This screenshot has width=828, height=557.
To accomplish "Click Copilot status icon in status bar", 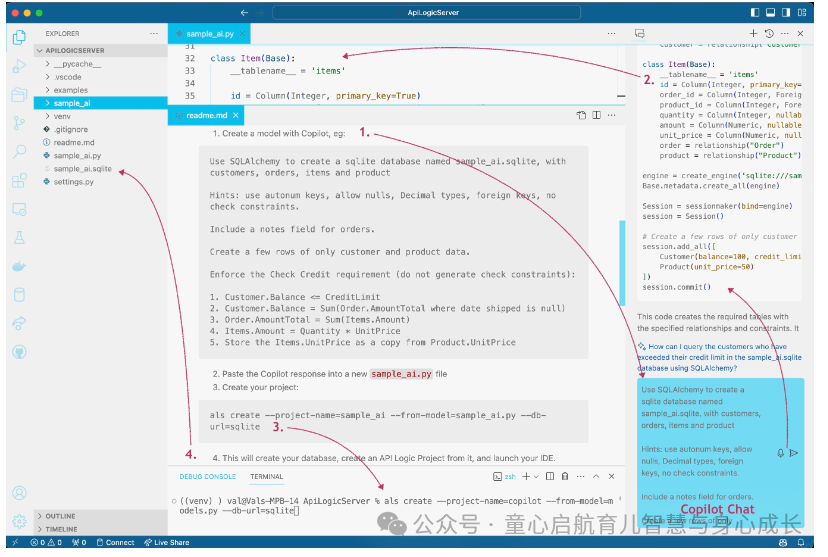I will [783, 542].
